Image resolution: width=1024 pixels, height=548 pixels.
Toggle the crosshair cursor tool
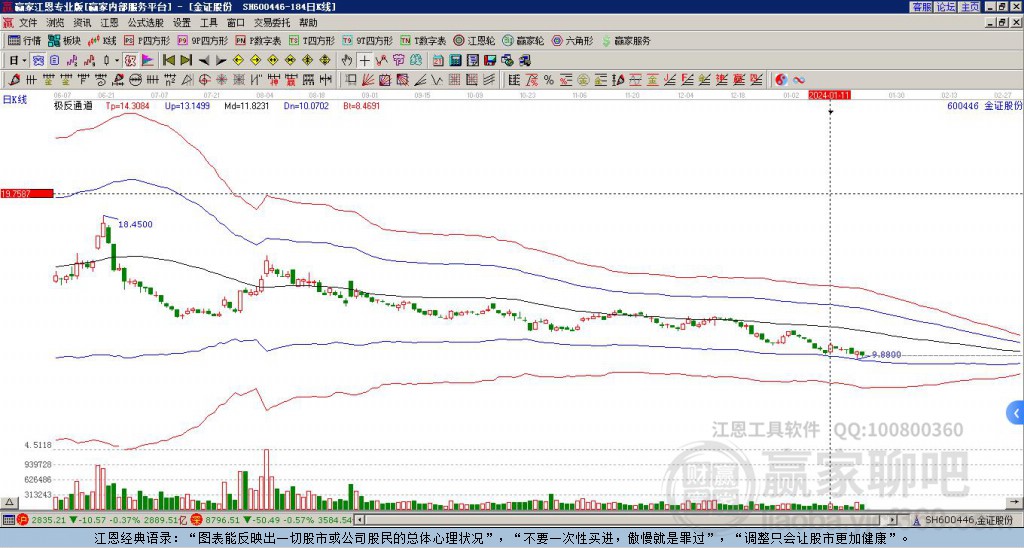(x=364, y=61)
